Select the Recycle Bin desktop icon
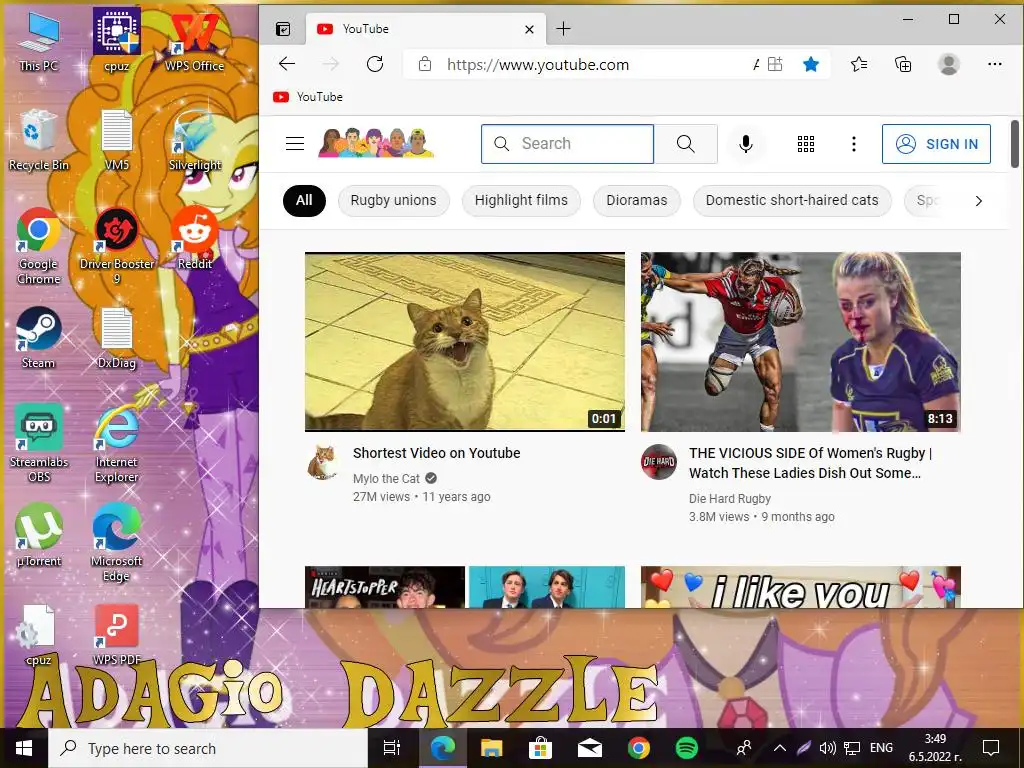The image size is (1024, 768). click(x=39, y=140)
